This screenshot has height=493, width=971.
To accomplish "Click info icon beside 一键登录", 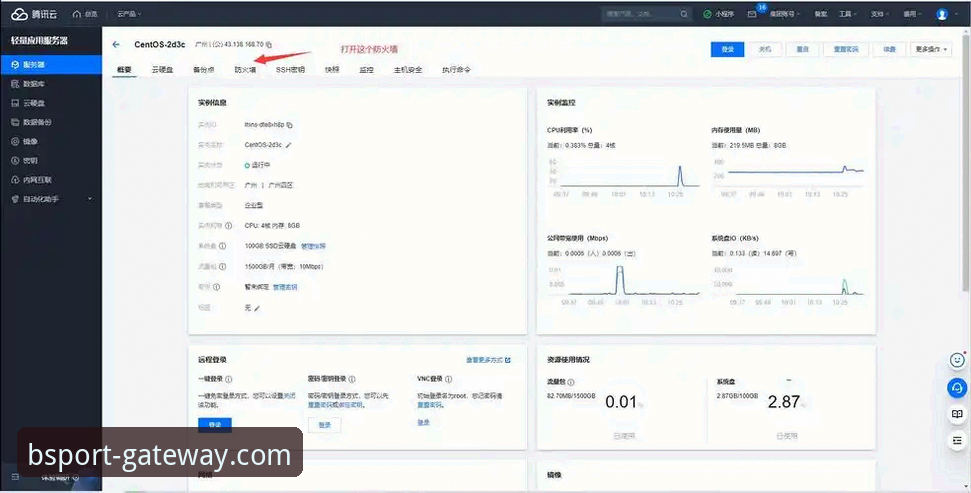I will (229, 379).
